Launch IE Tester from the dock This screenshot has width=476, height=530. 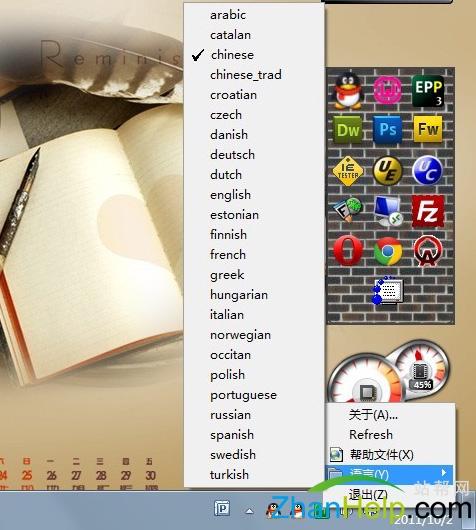point(348,171)
